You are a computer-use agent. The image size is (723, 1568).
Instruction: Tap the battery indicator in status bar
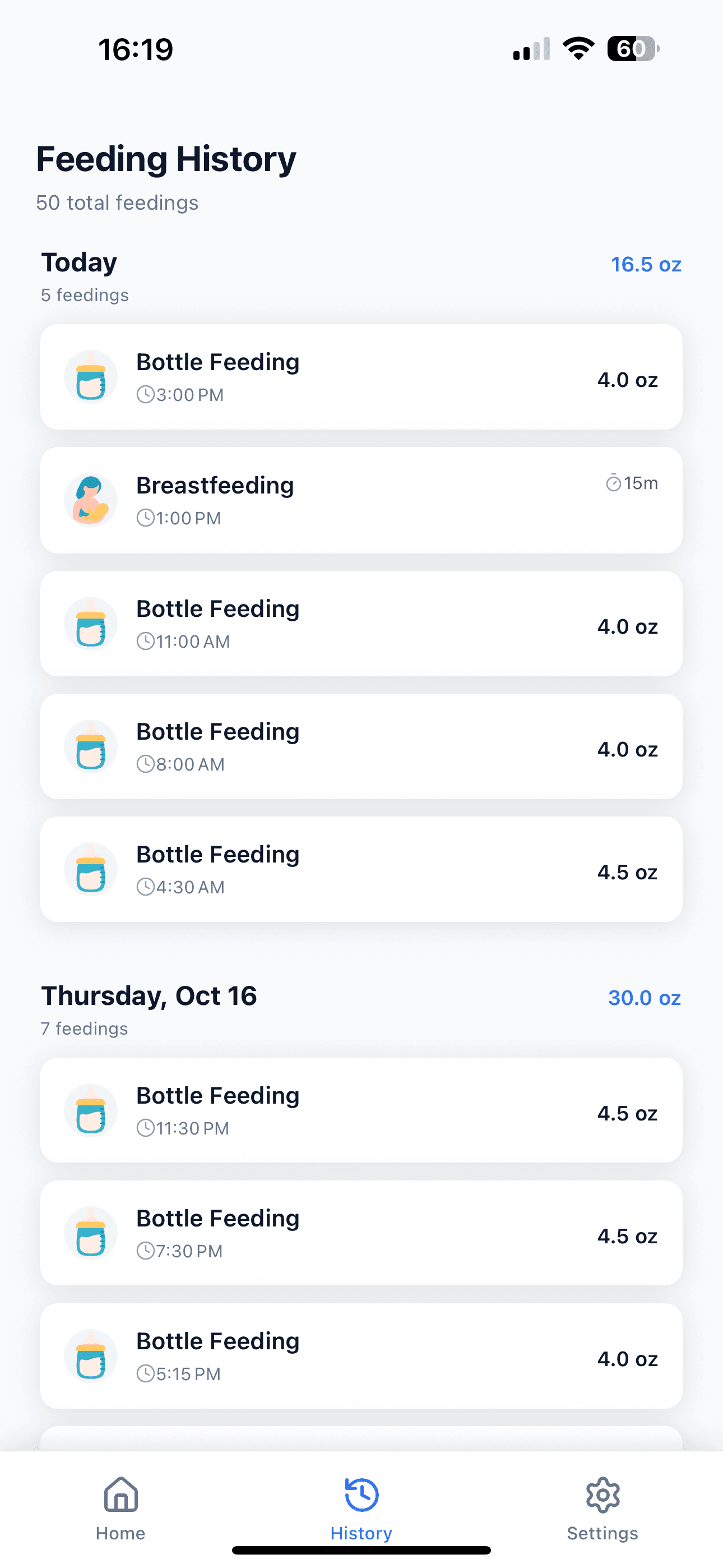pos(633,49)
